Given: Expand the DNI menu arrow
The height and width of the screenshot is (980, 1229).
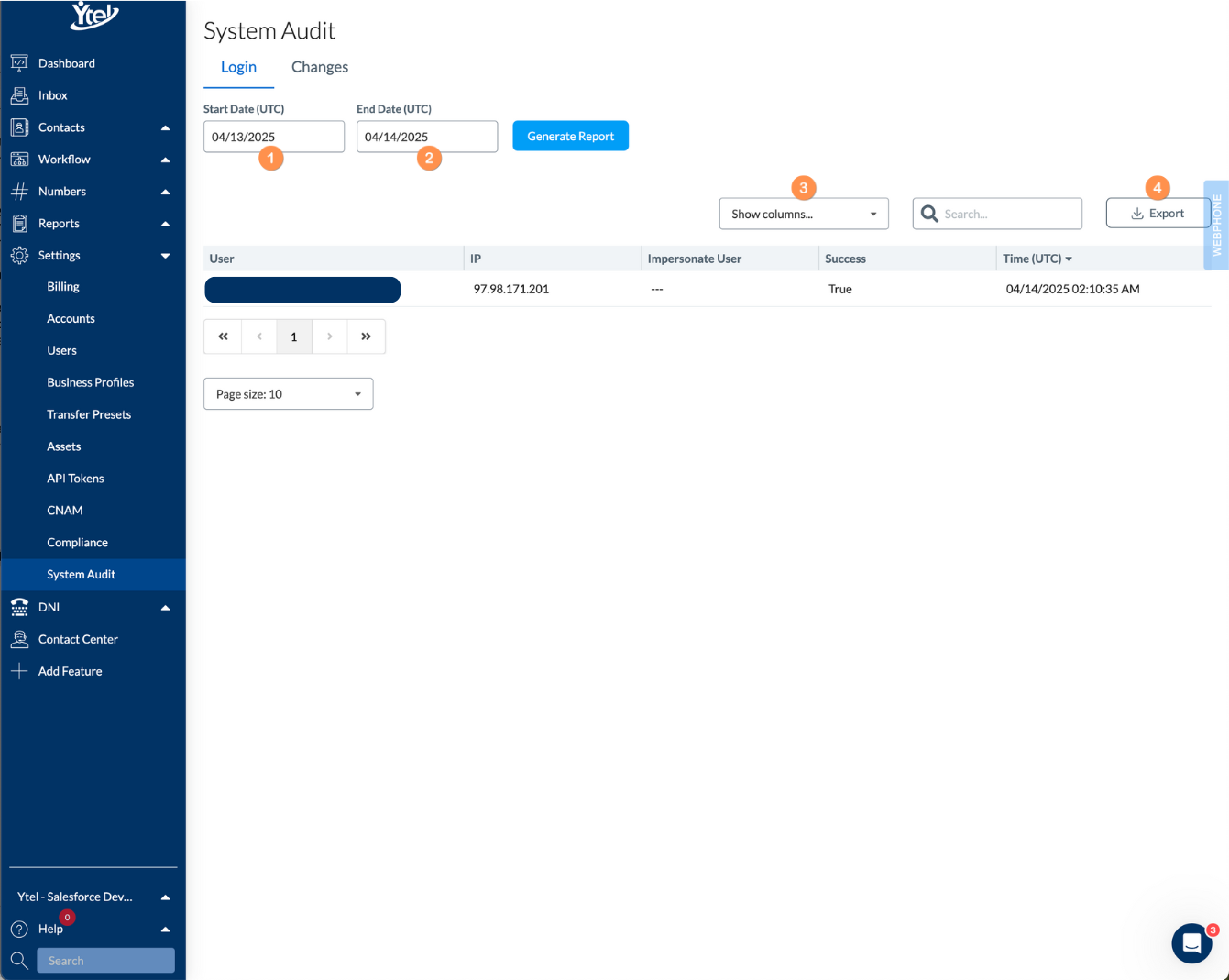Looking at the screenshot, I should (x=165, y=607).
